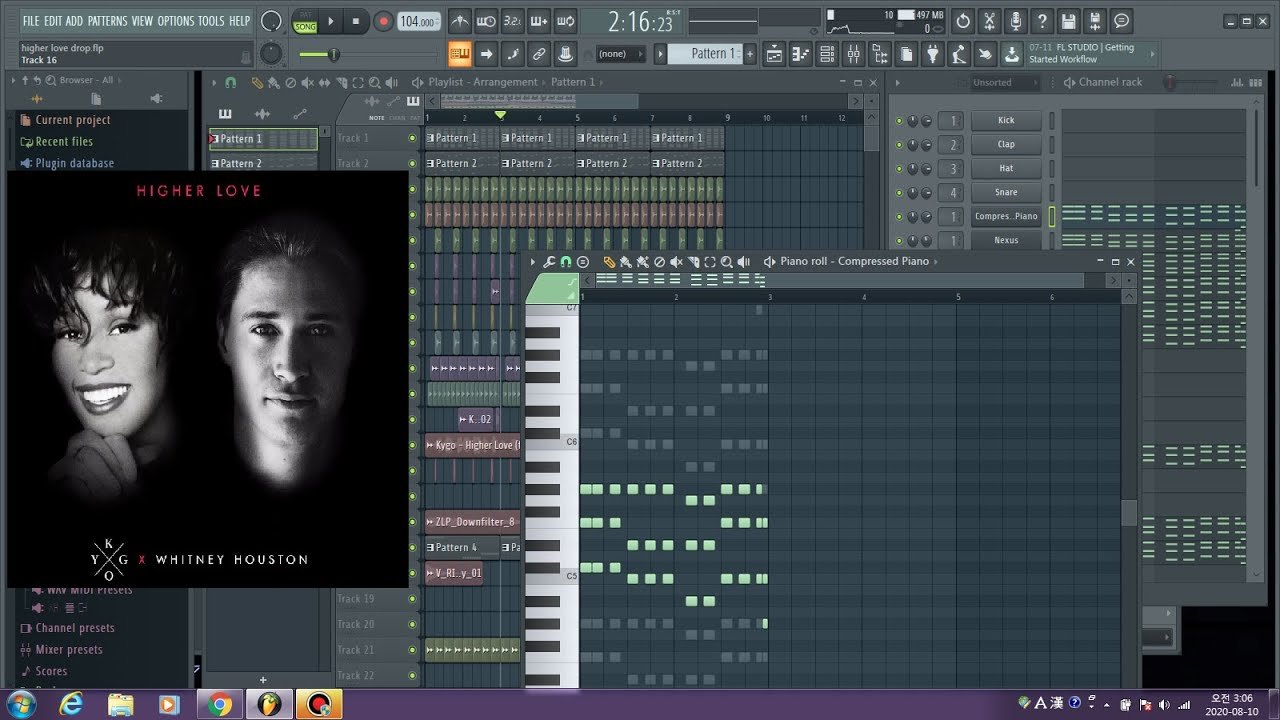The image size is (1280, 720).
Task: Select the Playlist zoom tool
Action: [374, 83]
